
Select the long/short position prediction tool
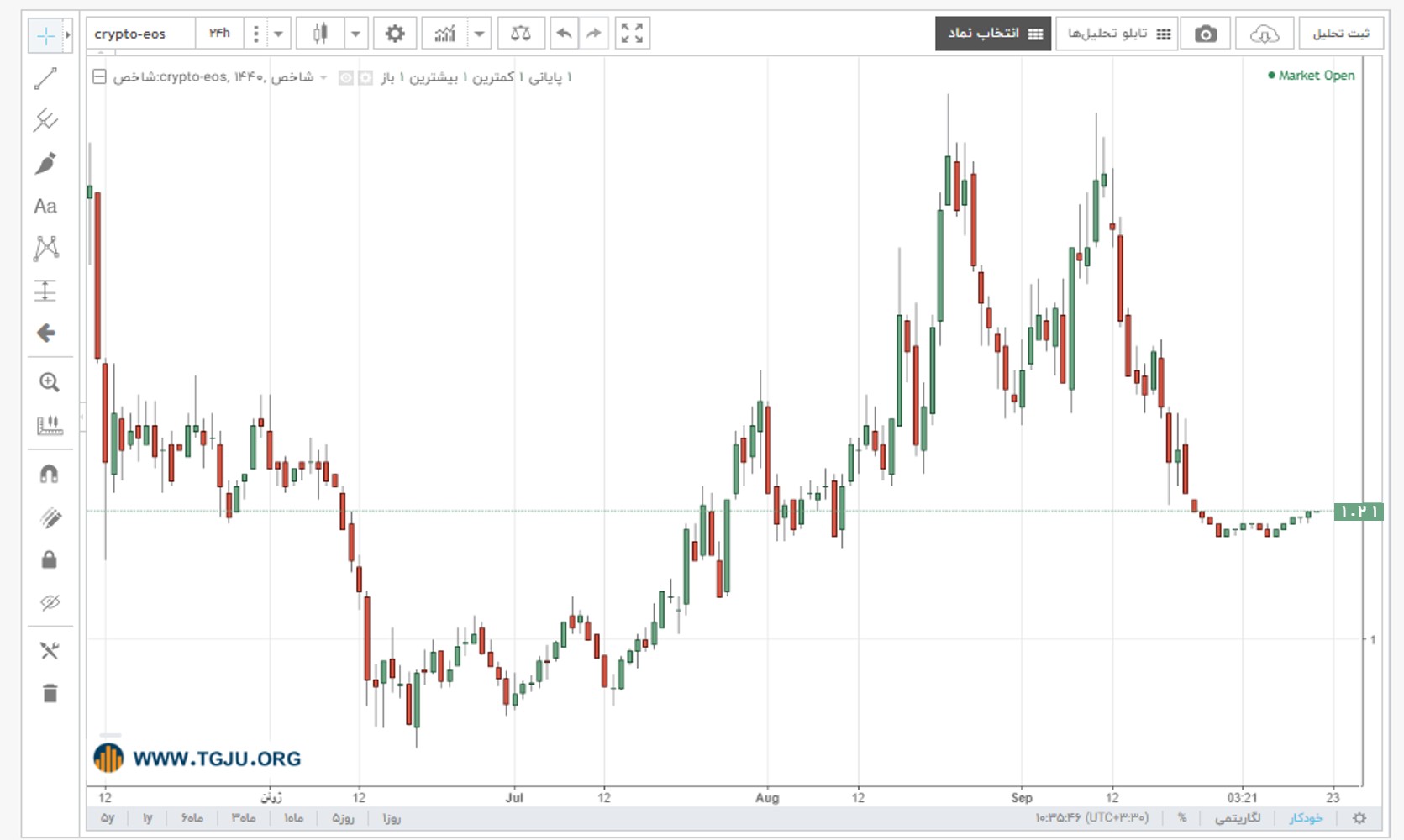pyautogui.click(x=45, y=291)
